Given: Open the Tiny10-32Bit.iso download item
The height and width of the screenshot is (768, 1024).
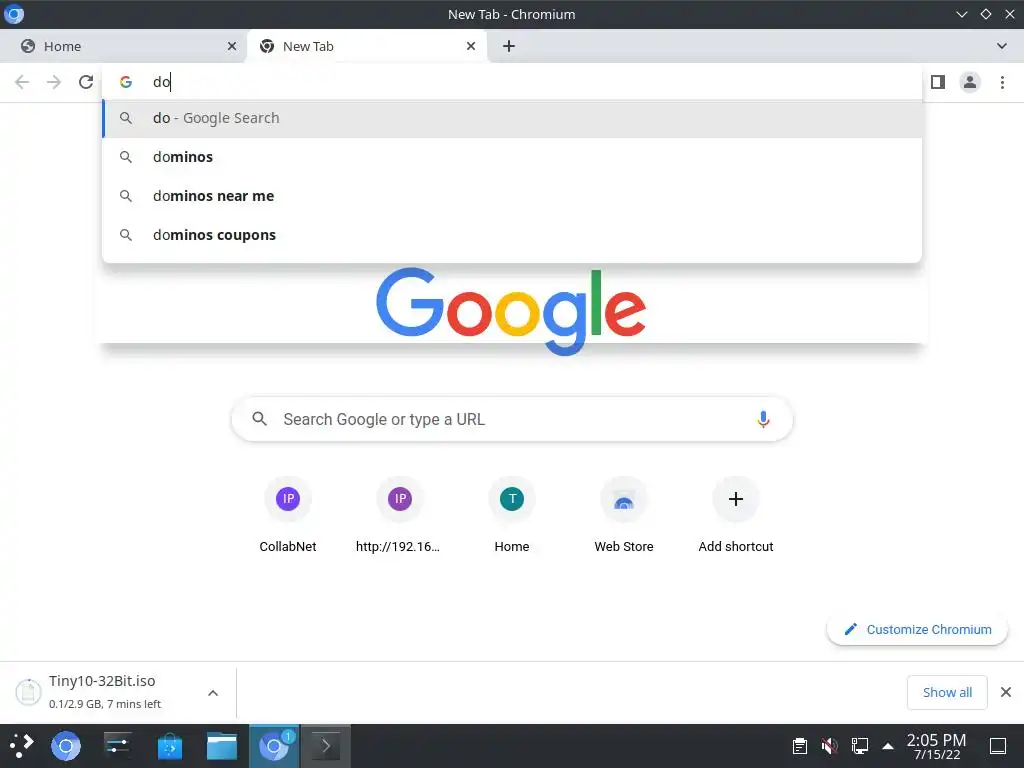Looking at the screenshot, I should pyautogui.click(x=104, y=692).
